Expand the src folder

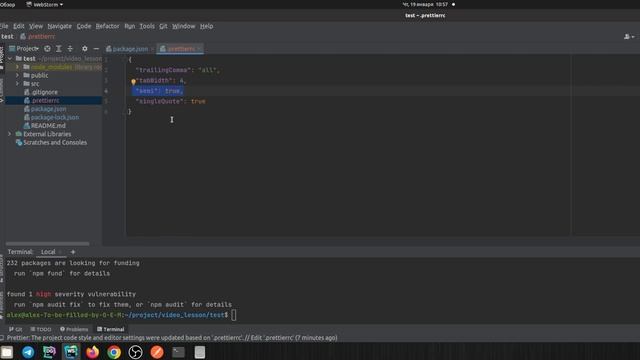tap(17, 84)
